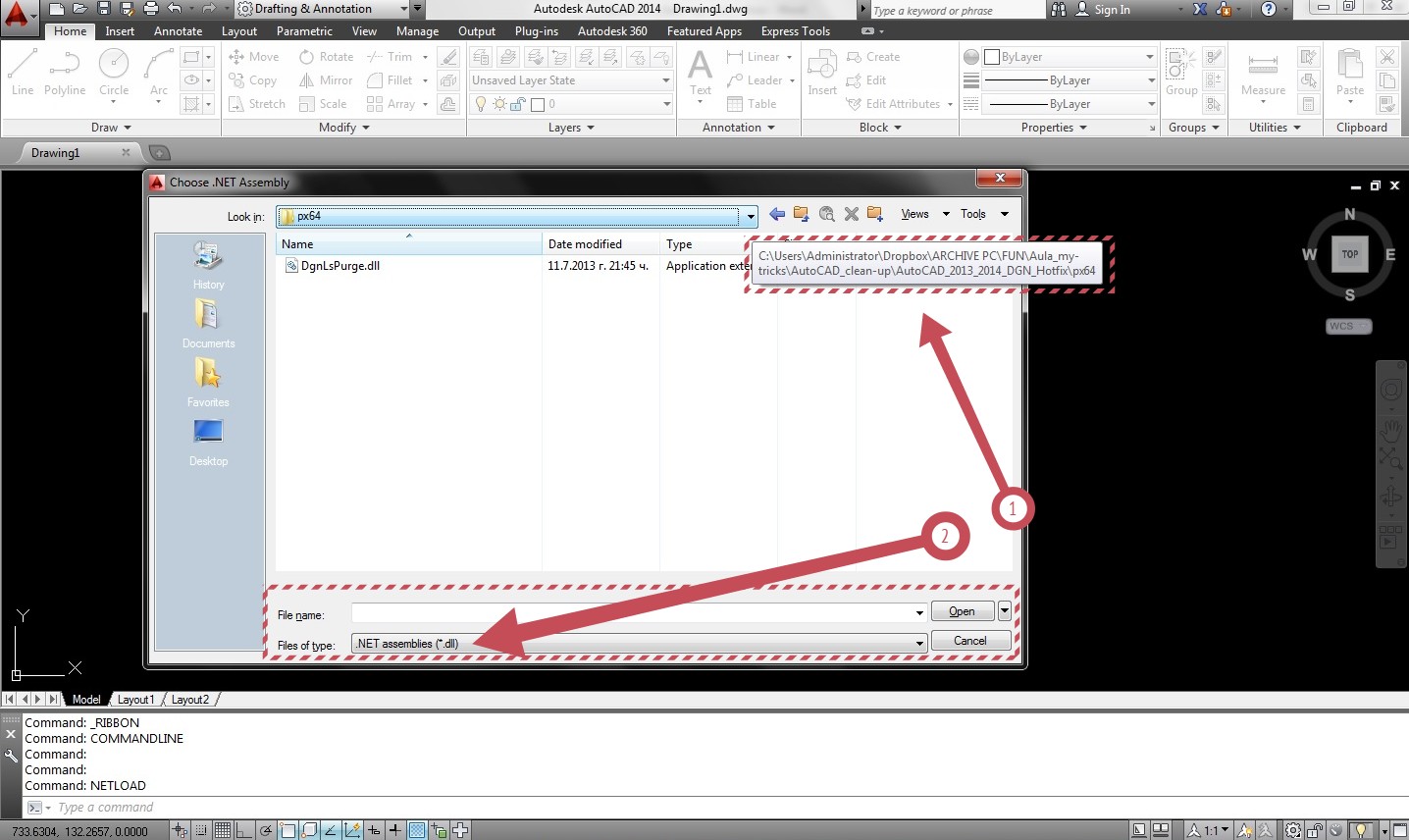Open the Look in folder dropdown
The width and height of the screenshot is (1409, 840).
[x=751, y=216]
